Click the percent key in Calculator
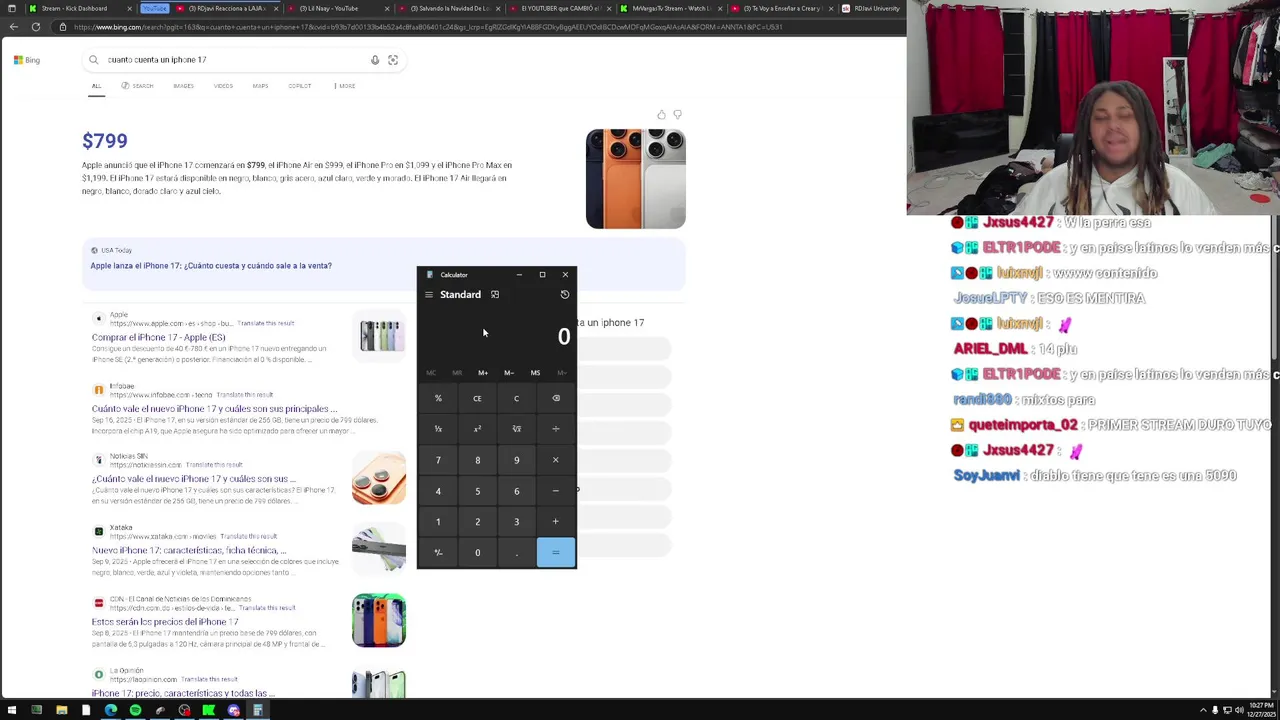 coord(438,398)
